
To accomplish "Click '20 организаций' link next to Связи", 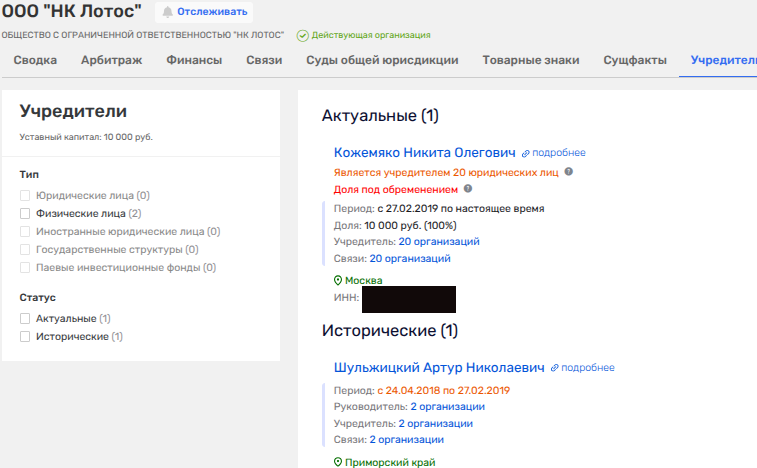I will [409, 258].
